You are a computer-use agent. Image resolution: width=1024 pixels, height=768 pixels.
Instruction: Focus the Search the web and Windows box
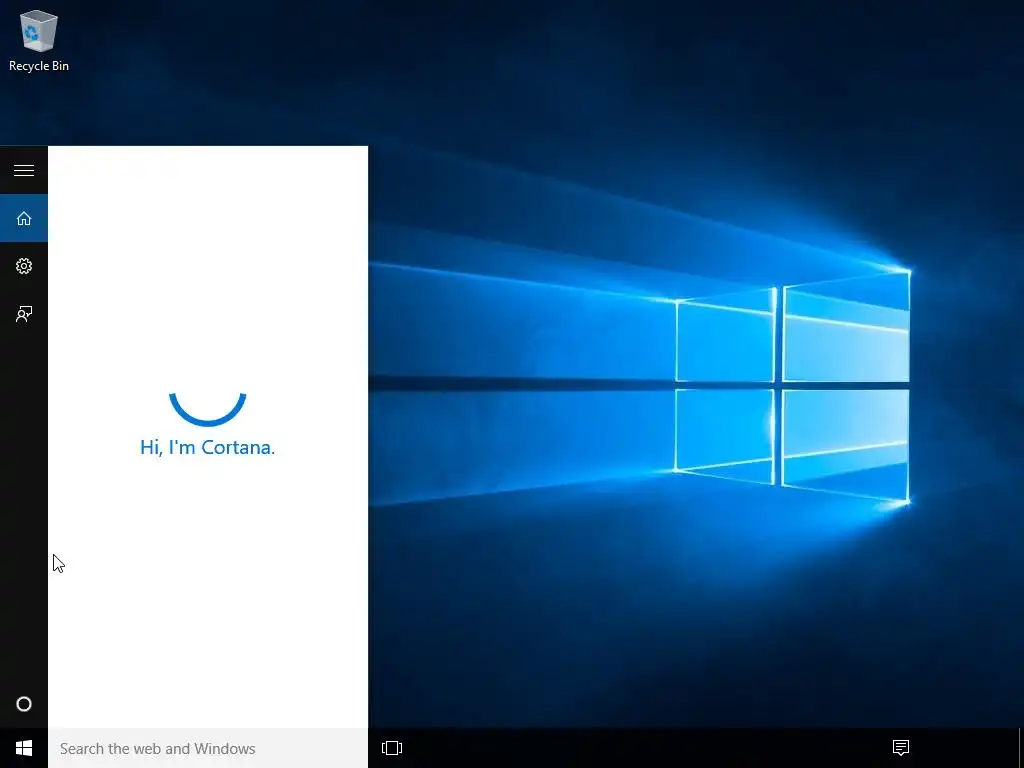(208, 748)
